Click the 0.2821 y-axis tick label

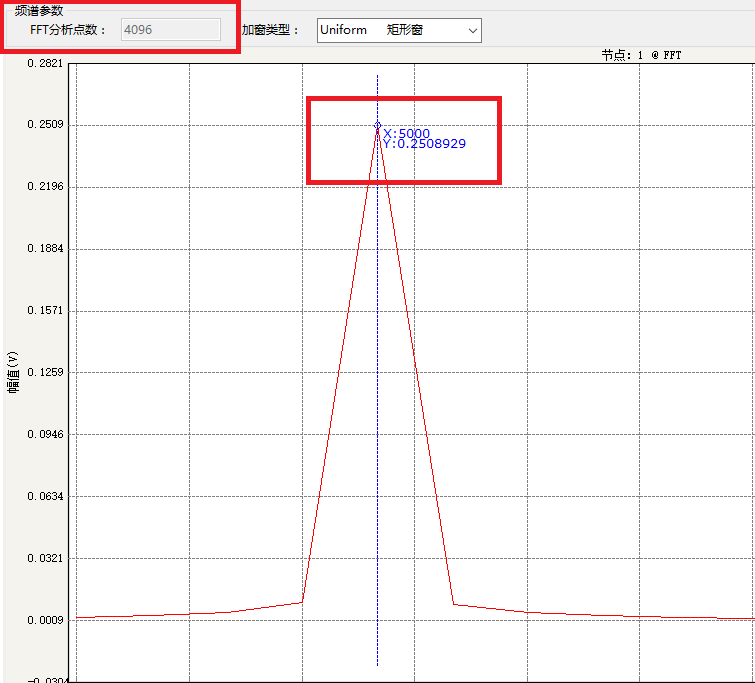[x=45, y=64]
